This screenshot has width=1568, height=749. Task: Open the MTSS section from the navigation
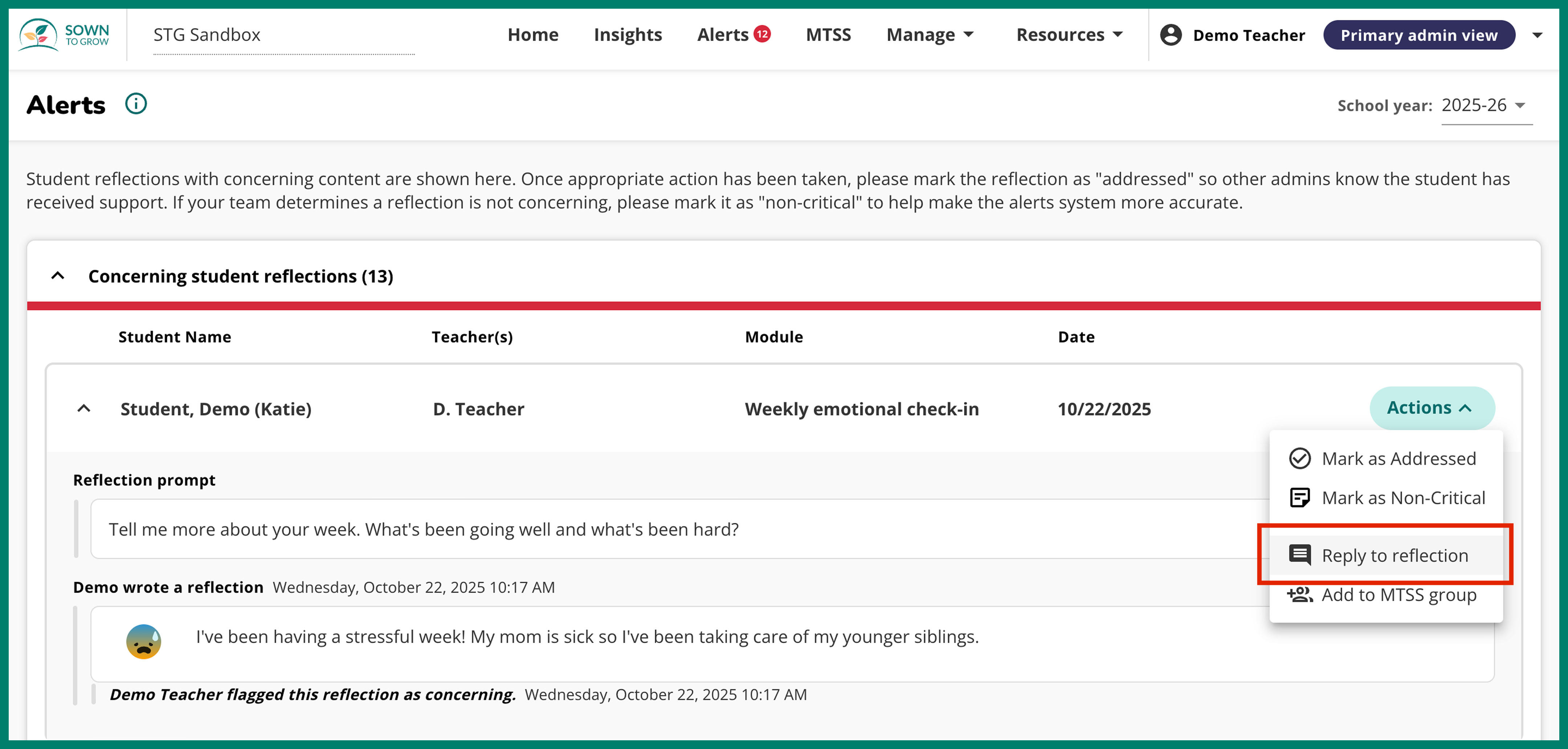pyautogui.click(x=828, y=35)
